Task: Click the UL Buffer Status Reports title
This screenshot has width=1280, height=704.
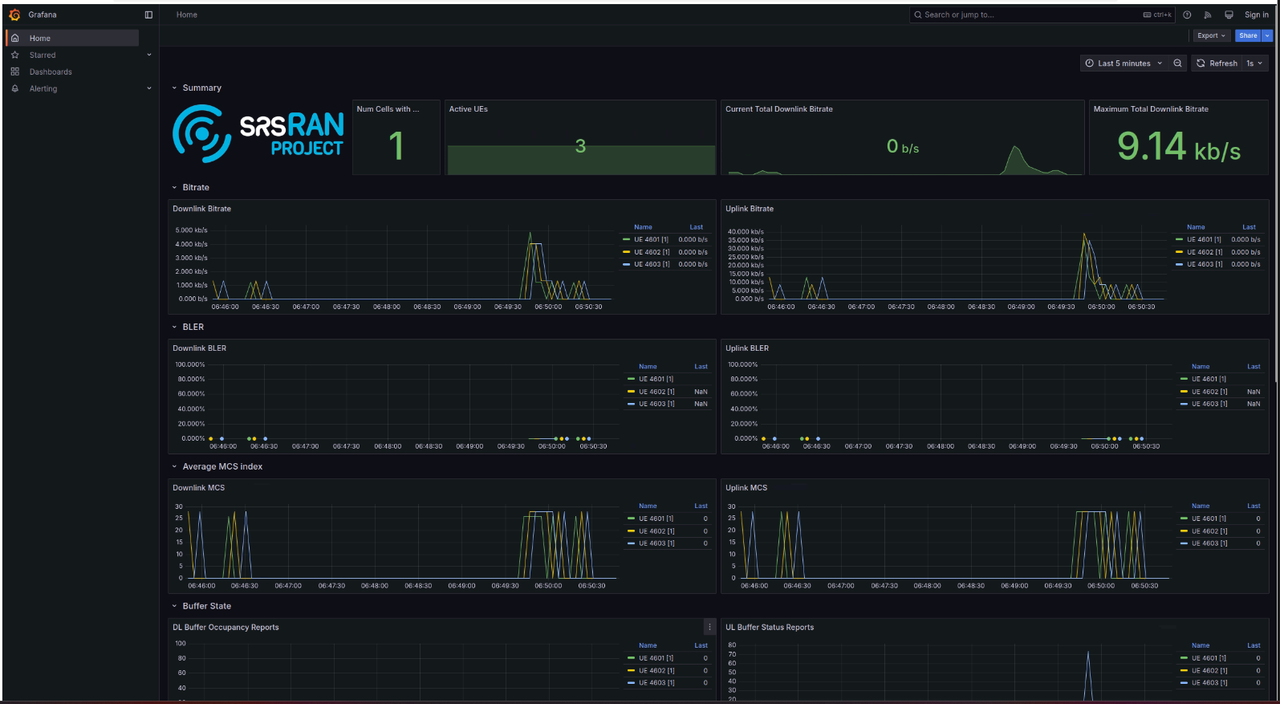Action: pyautogui.click(x=770, y=627)
